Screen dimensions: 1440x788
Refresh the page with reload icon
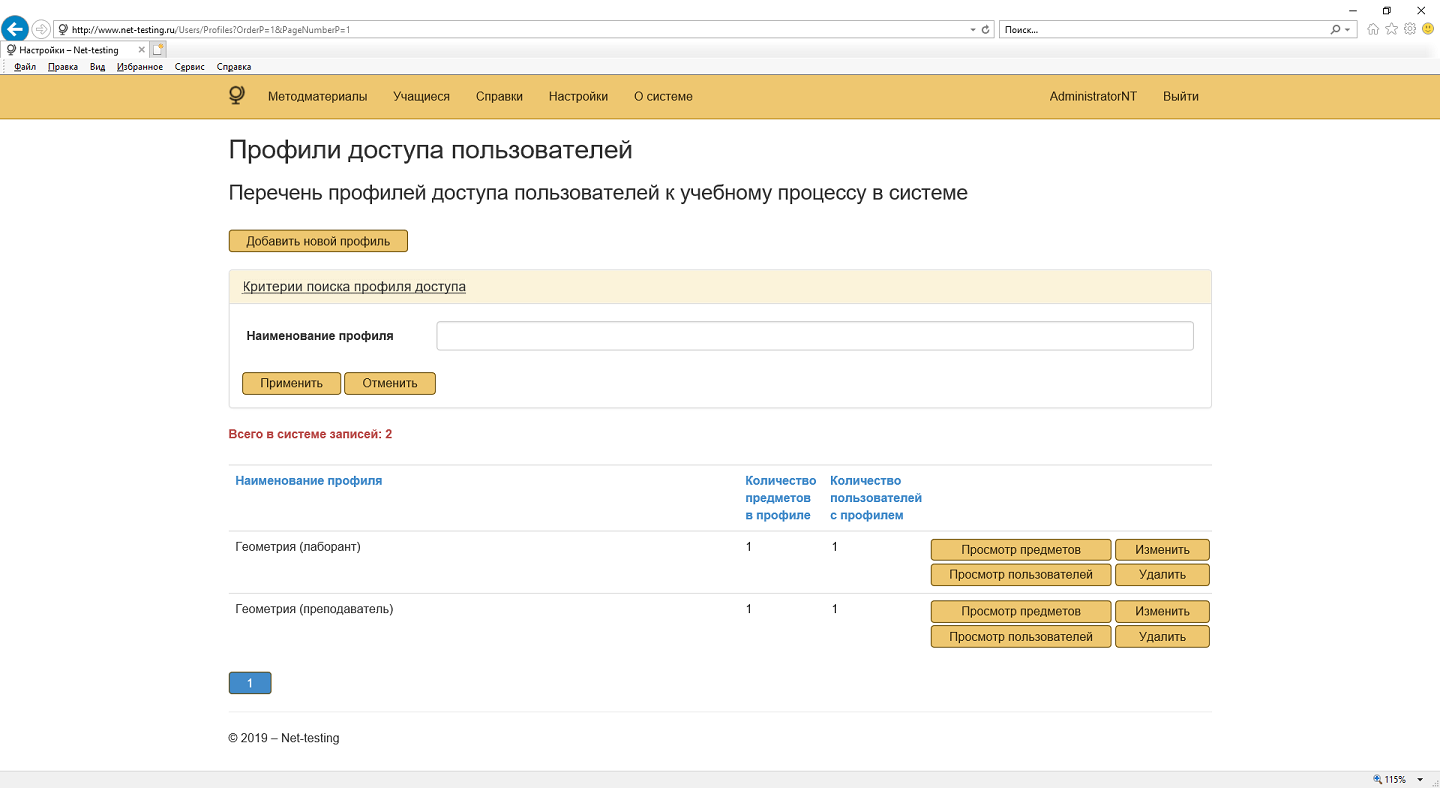coord(986,30)
